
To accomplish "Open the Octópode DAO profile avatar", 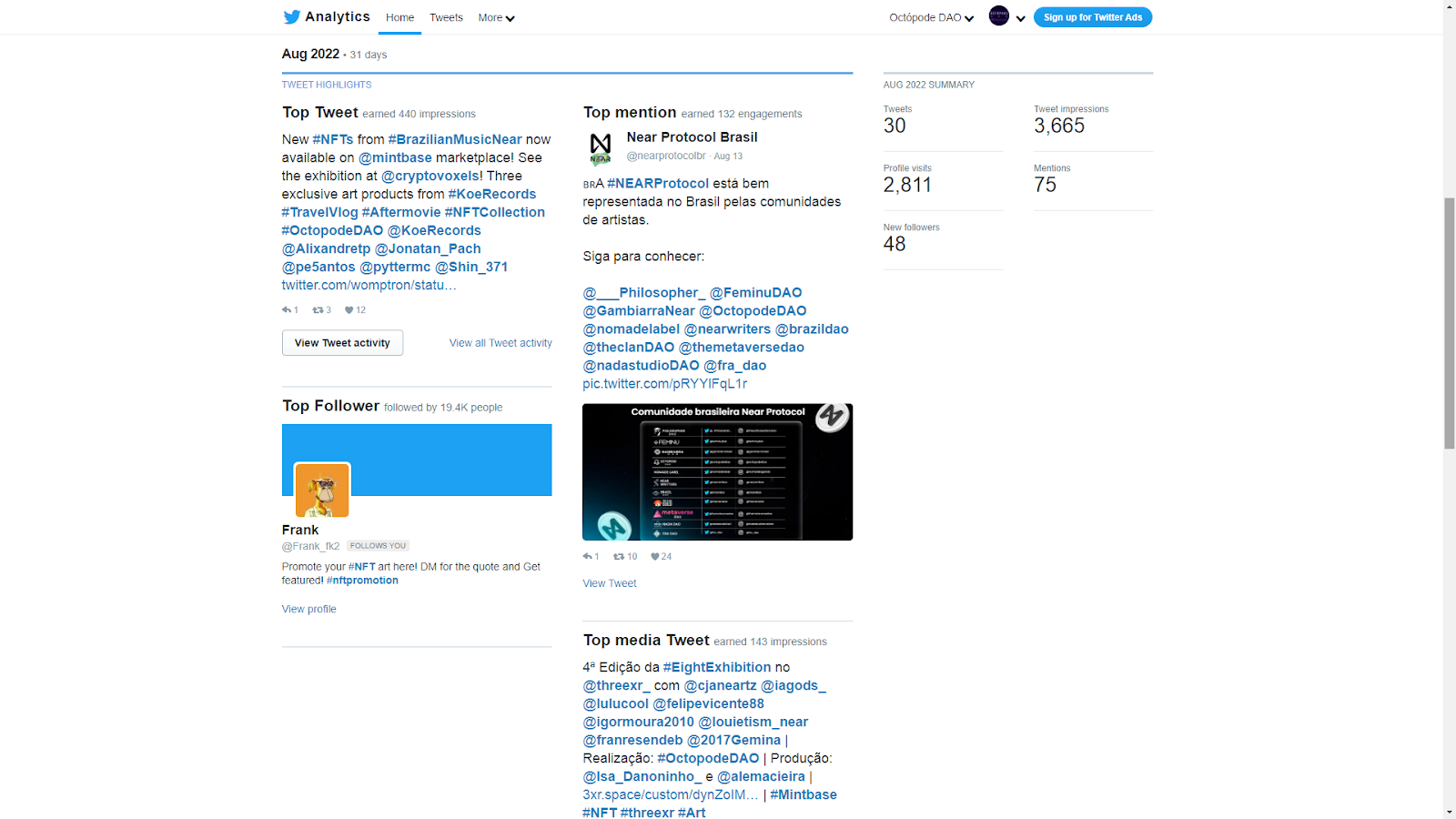I will point(999,16).
